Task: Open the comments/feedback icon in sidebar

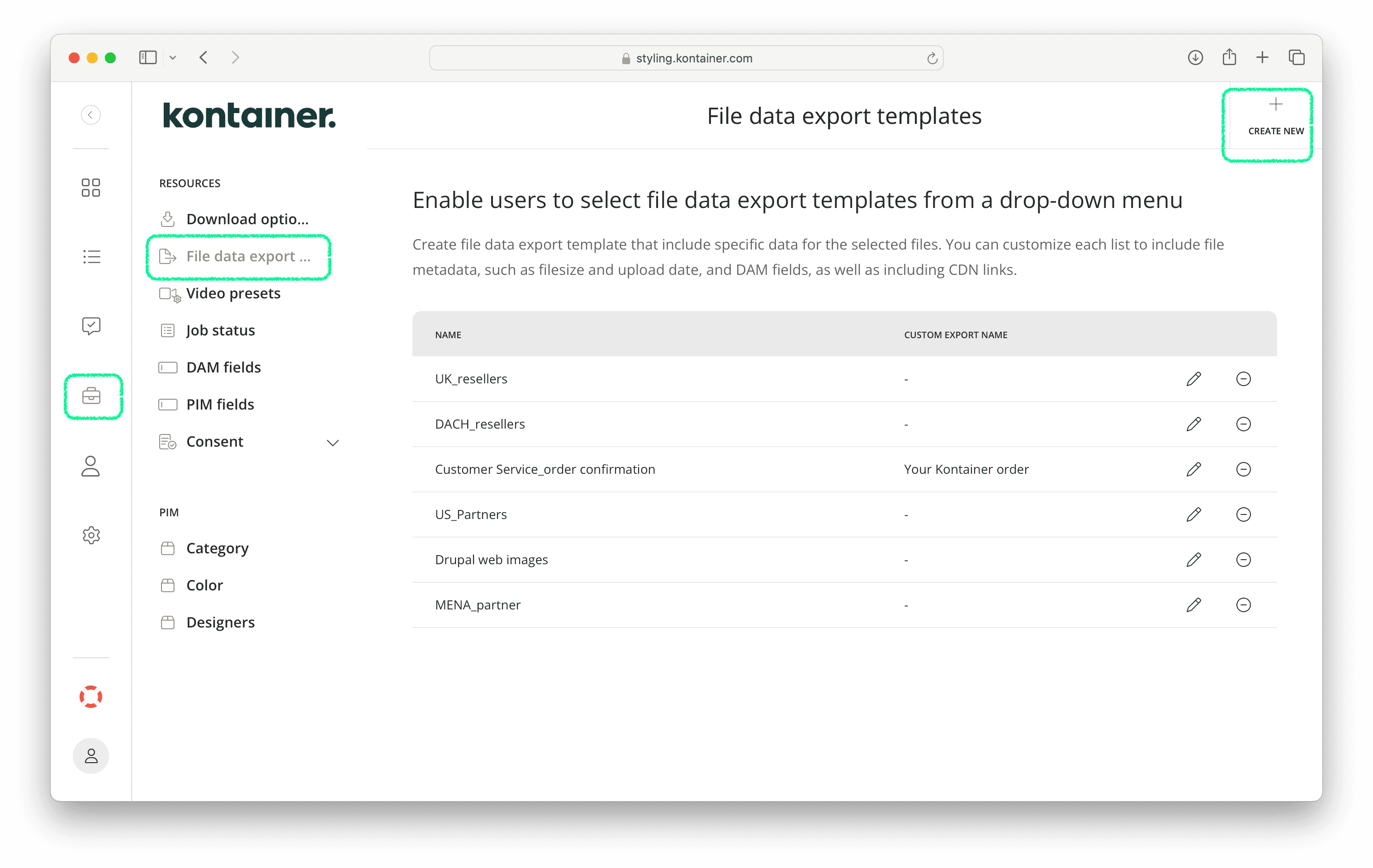Action: click(90, 326)
